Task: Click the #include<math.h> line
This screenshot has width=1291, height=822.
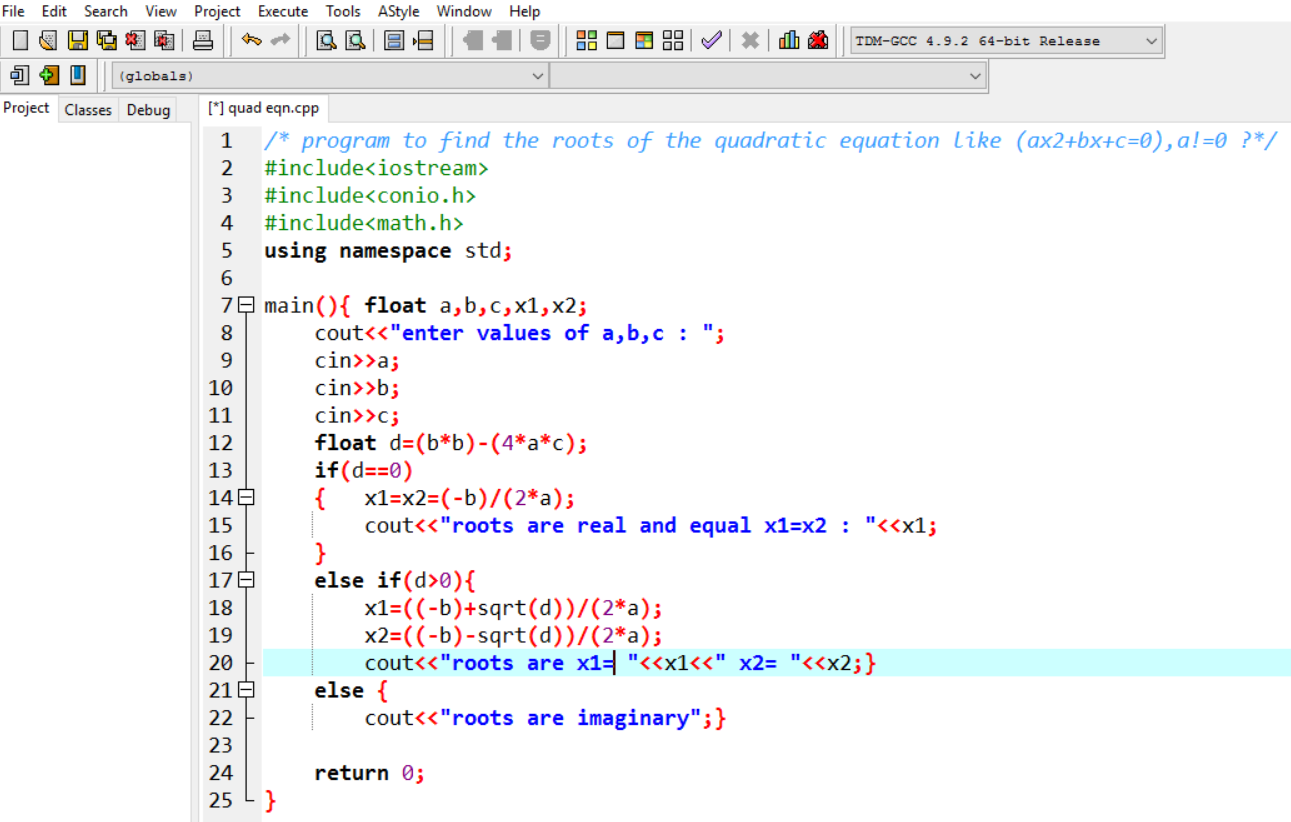Action: point(364,223)
